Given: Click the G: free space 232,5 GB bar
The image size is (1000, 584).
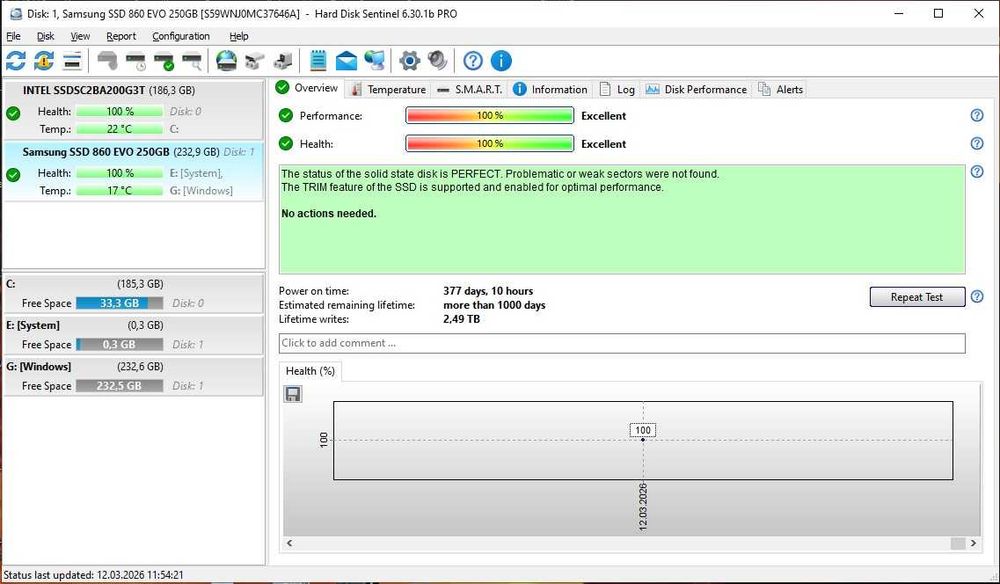Looking at the screenshot, I should tap(119, 386).
